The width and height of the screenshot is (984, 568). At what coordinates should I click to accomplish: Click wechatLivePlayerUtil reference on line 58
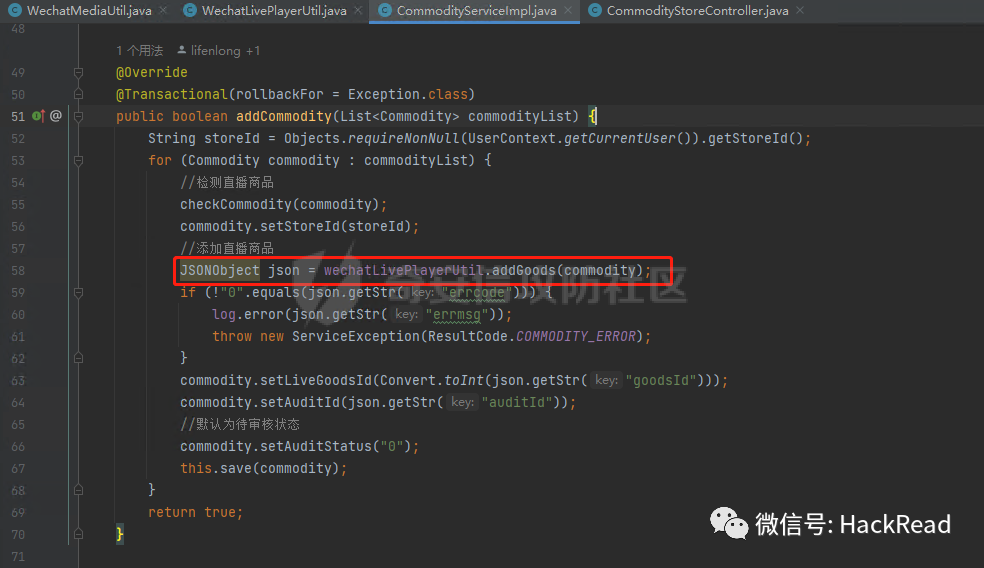coord(404,271)
